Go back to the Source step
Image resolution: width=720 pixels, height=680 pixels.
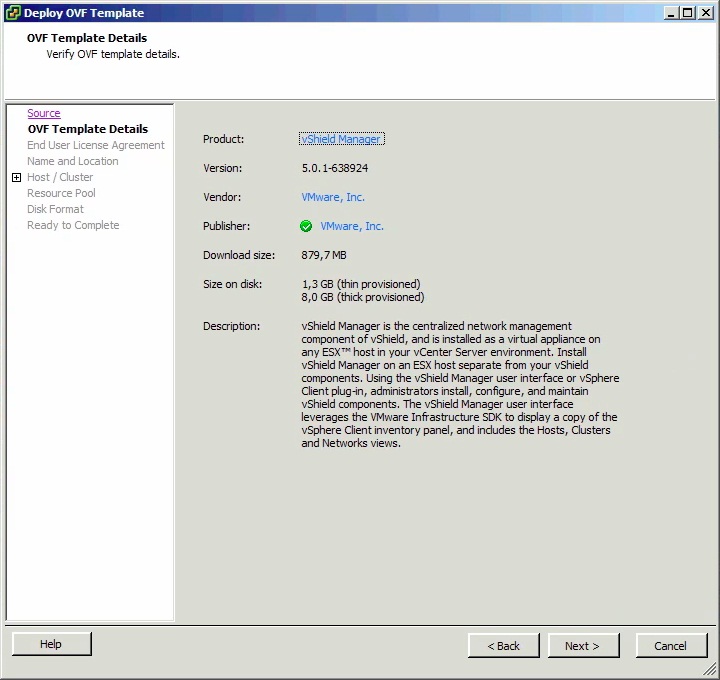[44, 113]
